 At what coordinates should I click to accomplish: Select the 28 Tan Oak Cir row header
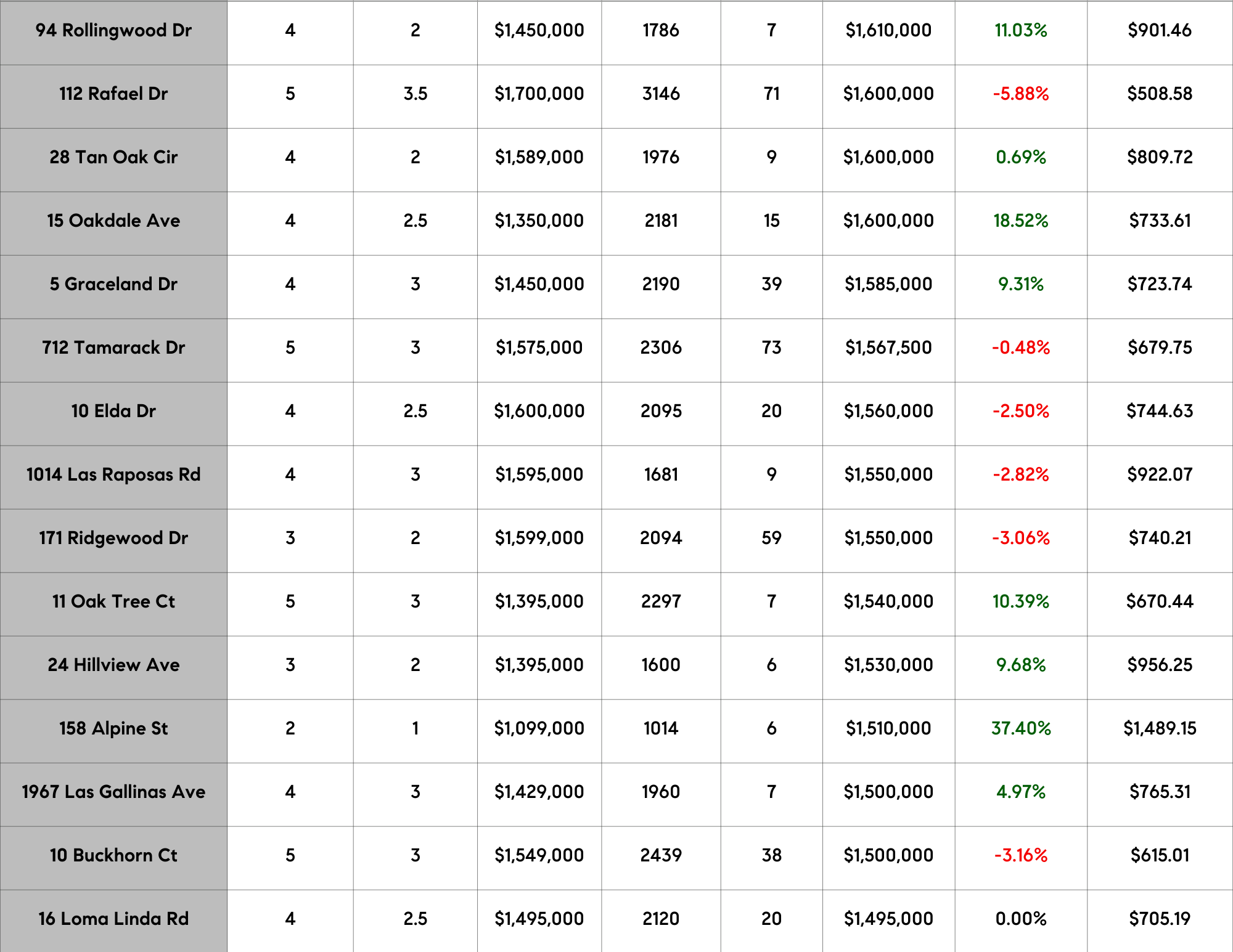pos(113,158)
